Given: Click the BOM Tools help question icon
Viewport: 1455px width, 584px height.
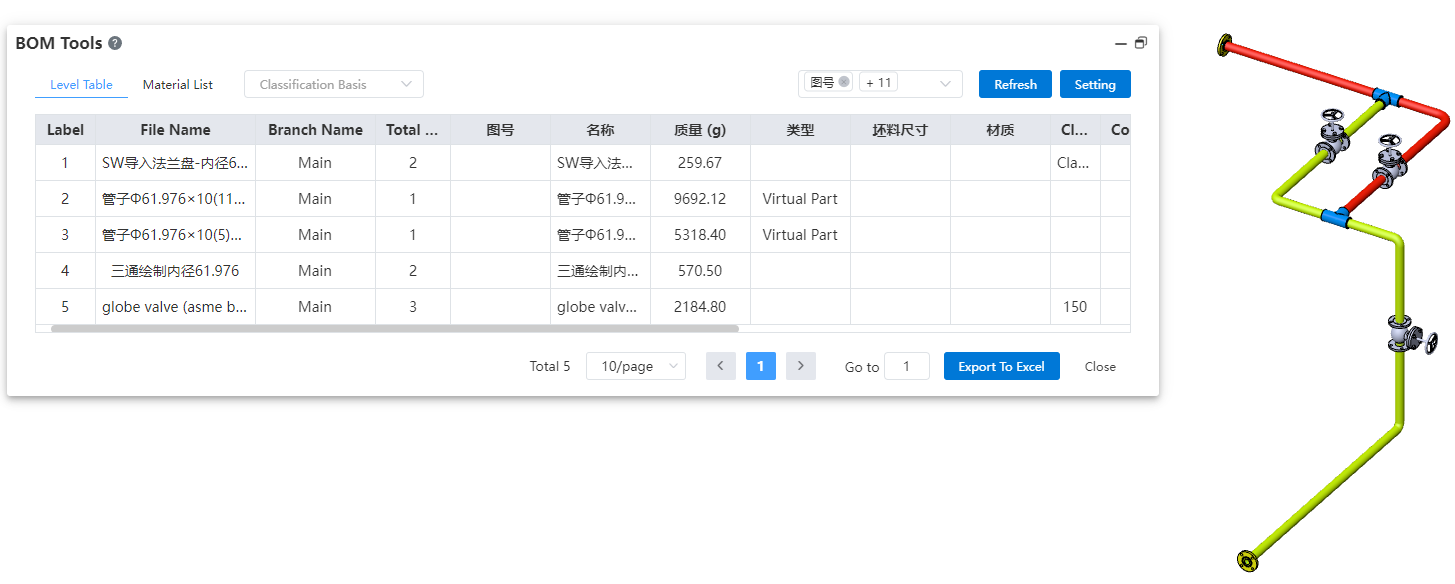Looking at the screenshot, I should [x=115, y=44].
